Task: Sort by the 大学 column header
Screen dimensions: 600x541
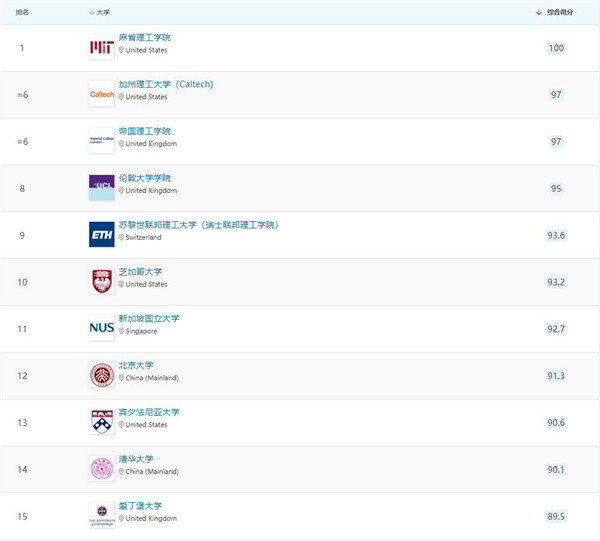Action: (100, 12)
